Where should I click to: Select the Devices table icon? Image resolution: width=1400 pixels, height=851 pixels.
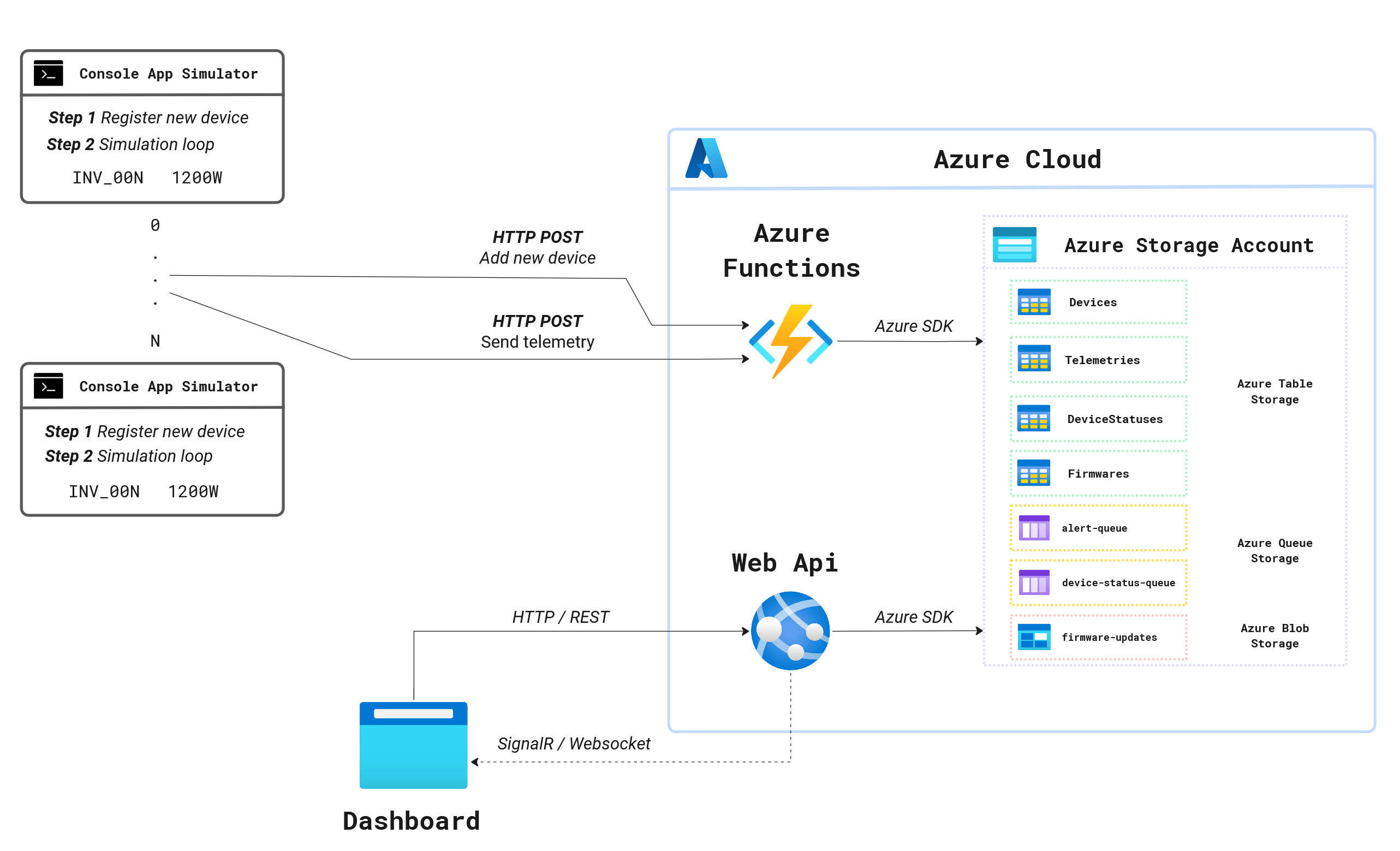(1034, 302)
